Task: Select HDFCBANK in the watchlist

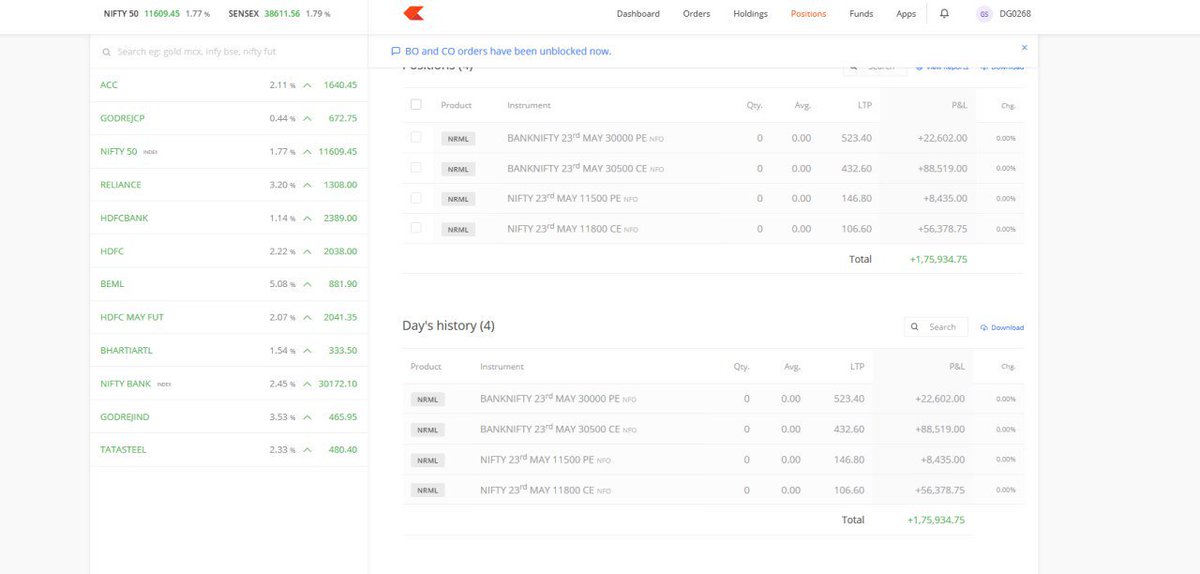Action: tap(229, 218)
